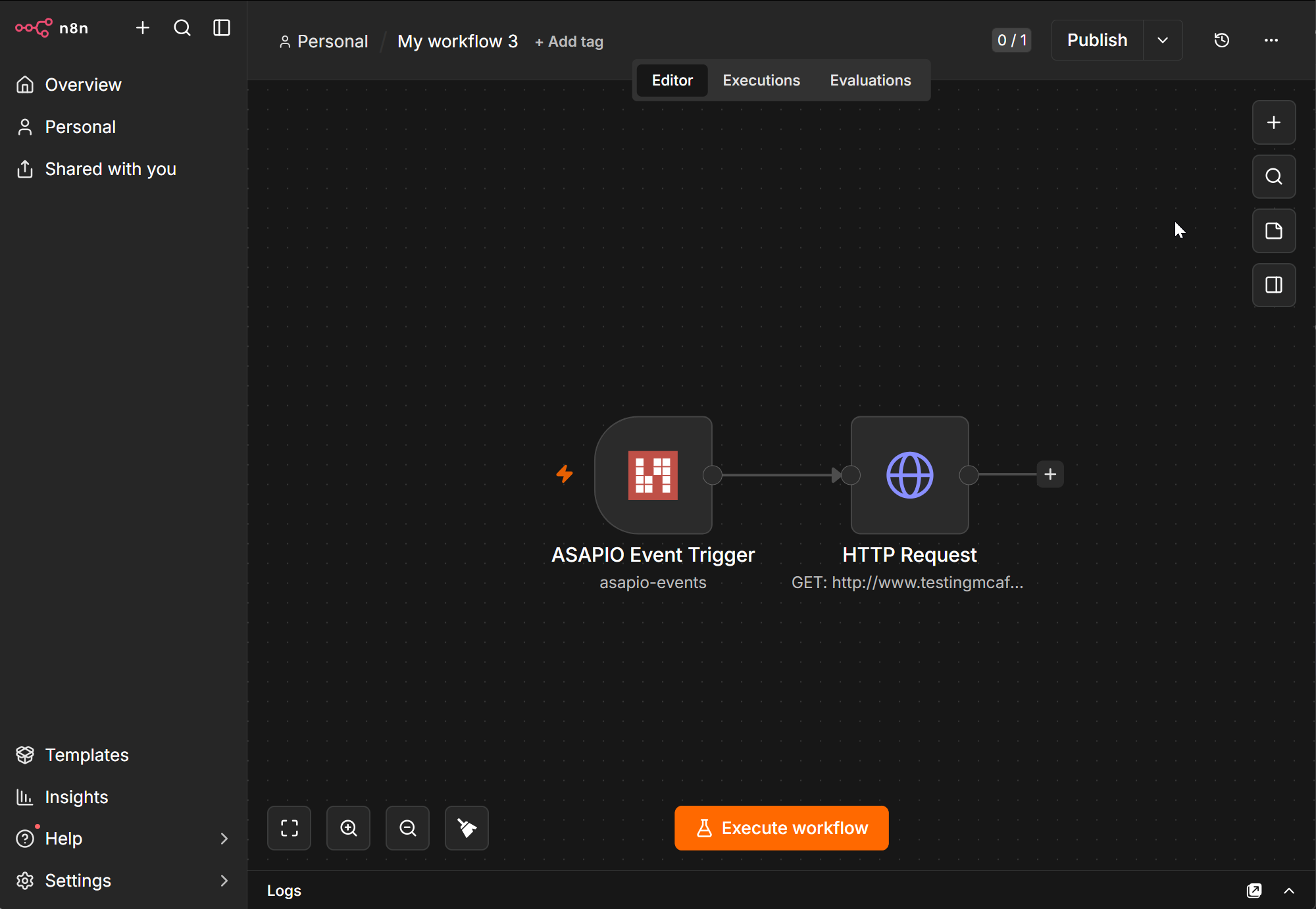This screenshot has height=909, width=1316.
Task: Add sticky note to canvas
Action: (x=1274, y=231)
